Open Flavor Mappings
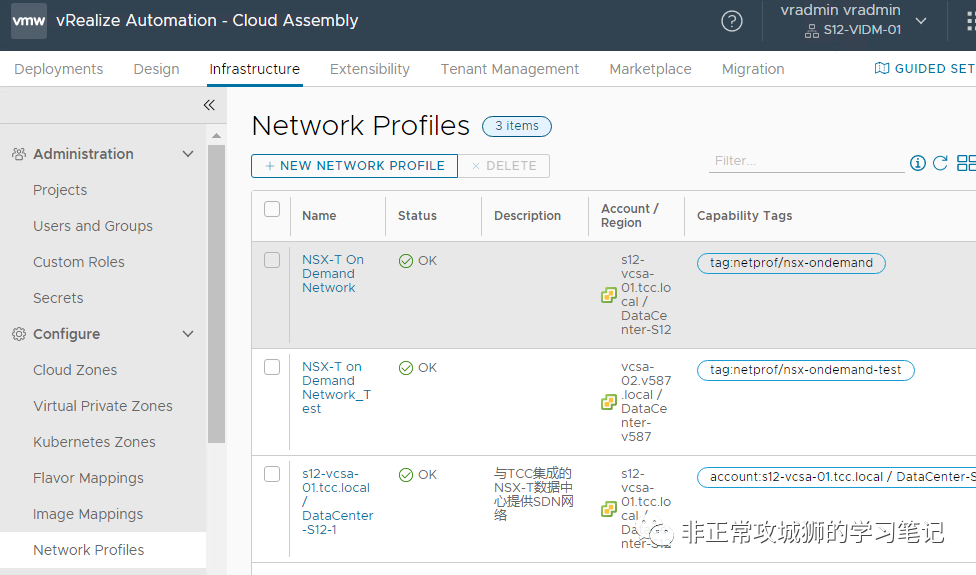 tap(88, 479)
